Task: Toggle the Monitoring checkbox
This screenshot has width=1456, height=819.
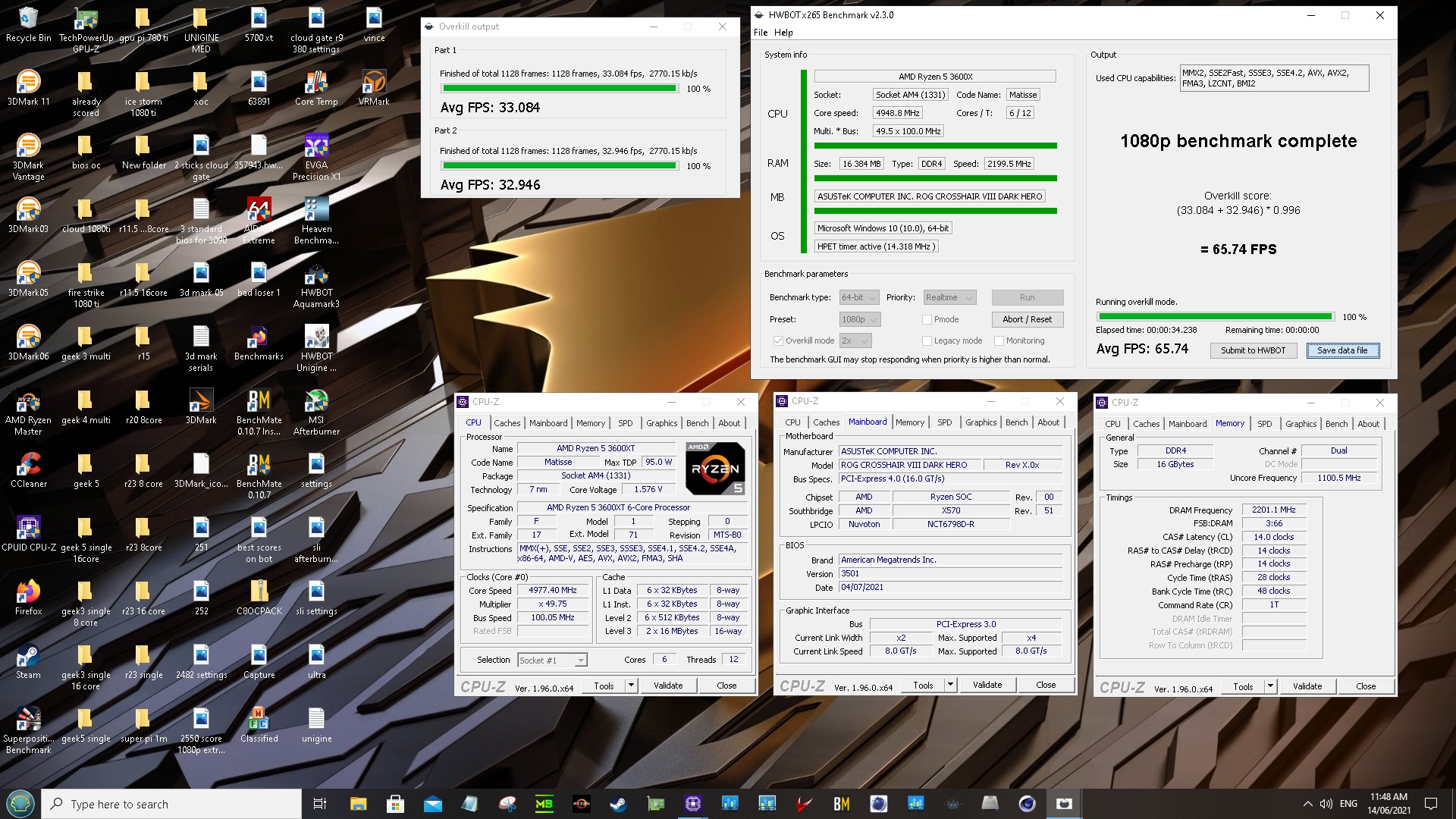Action: pos(999,340)
